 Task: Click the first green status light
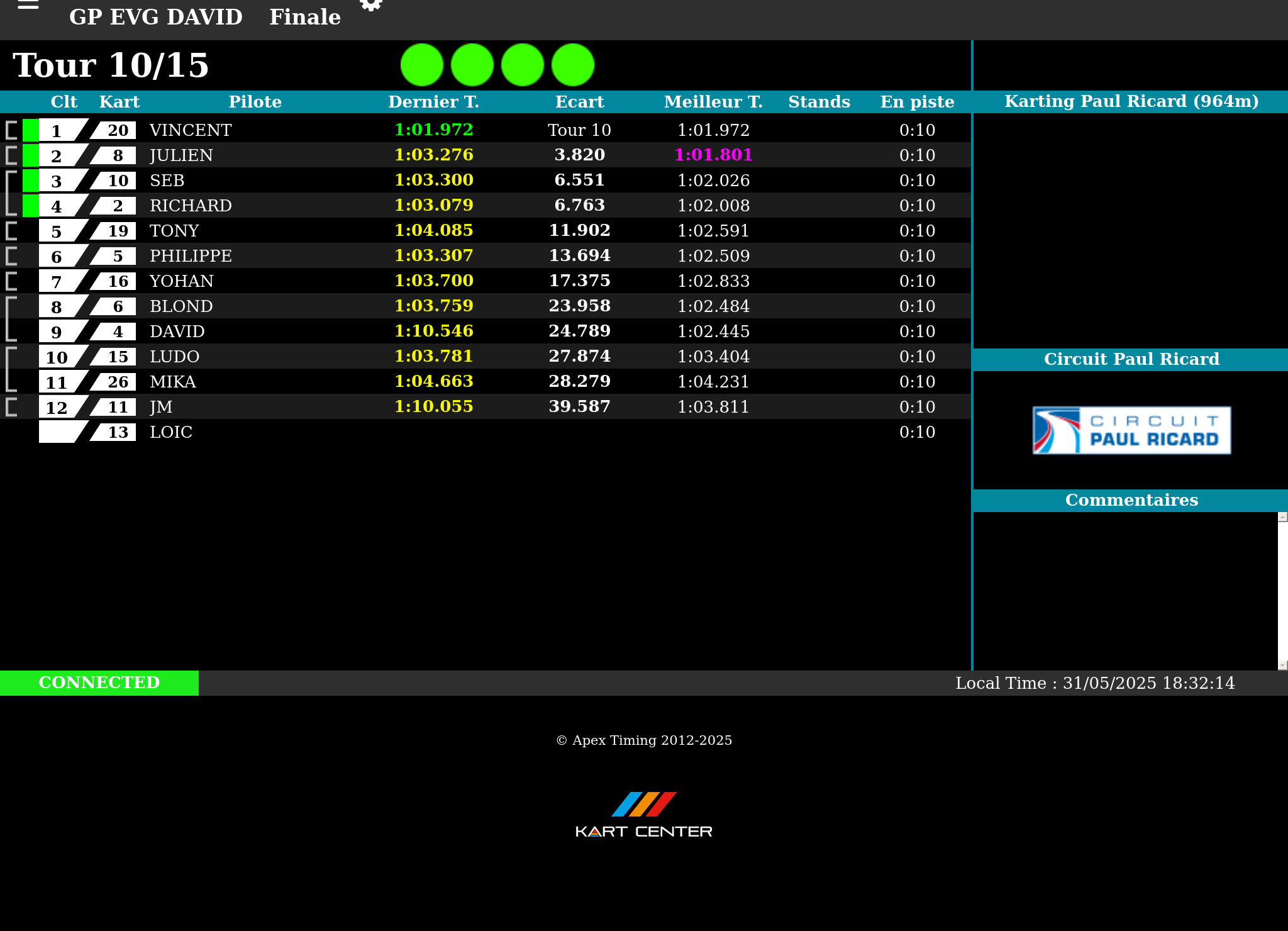(422, 65)
